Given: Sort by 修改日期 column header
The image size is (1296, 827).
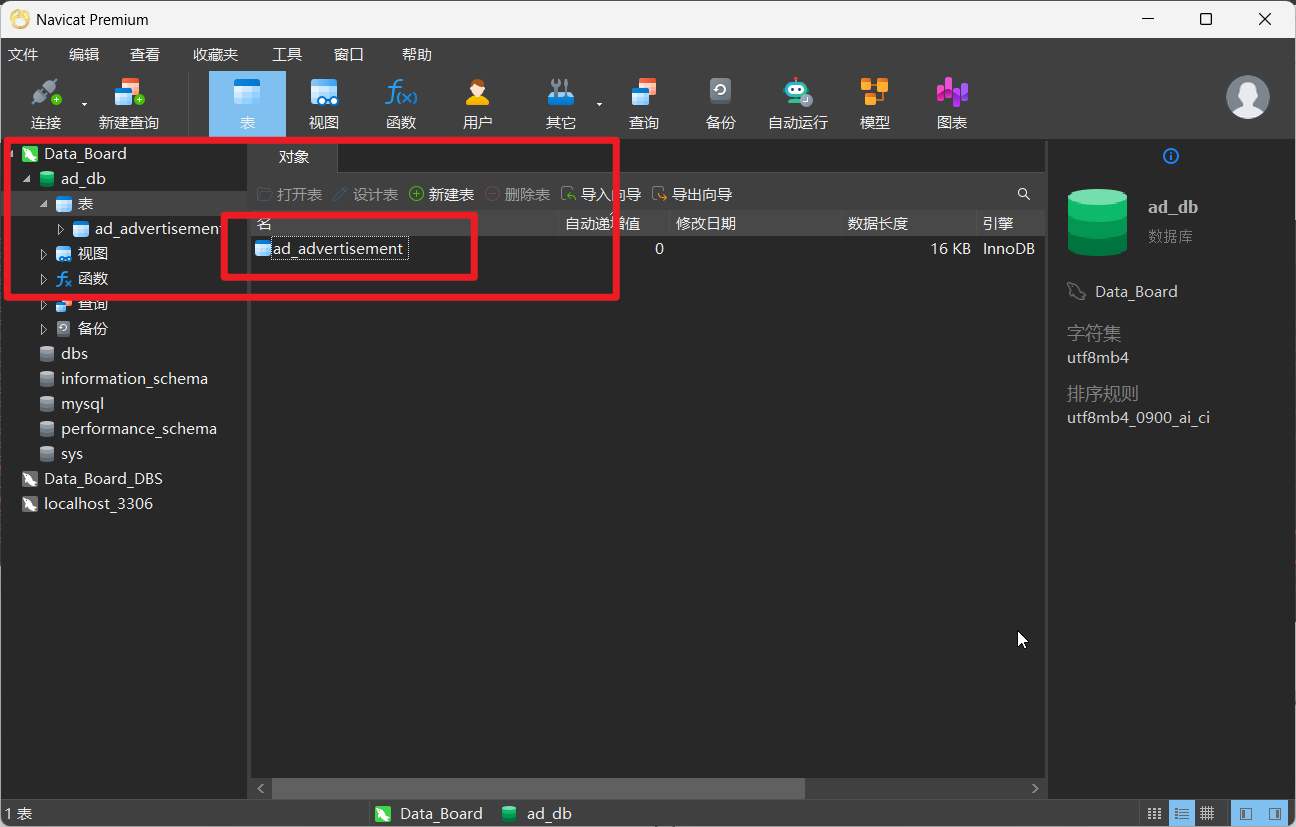Looking at the screenshot, I should pyautogui.click(x=755, y=224).
